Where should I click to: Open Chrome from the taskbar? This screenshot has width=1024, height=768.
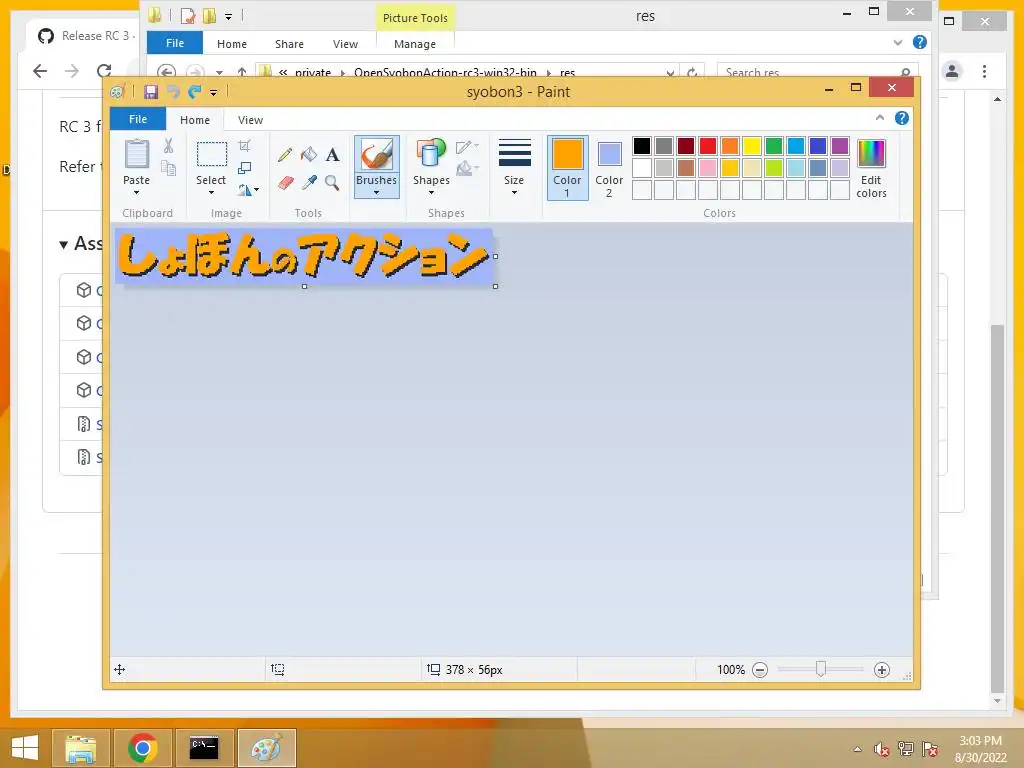(142, 748)
